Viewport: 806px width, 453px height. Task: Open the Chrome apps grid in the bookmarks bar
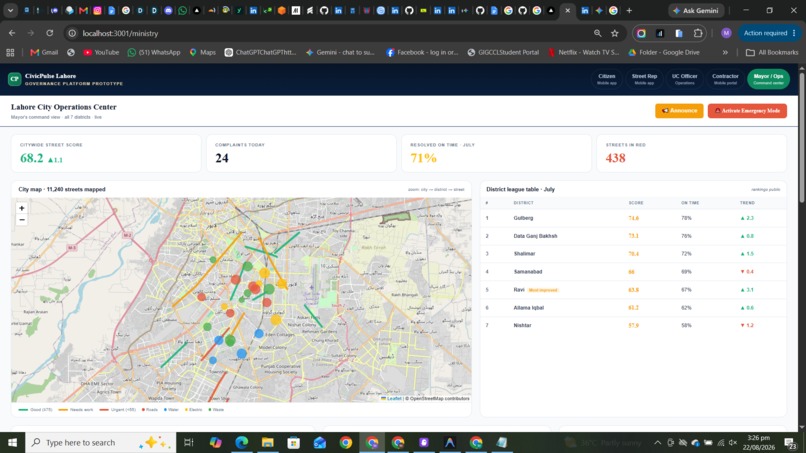click(10, 52)
